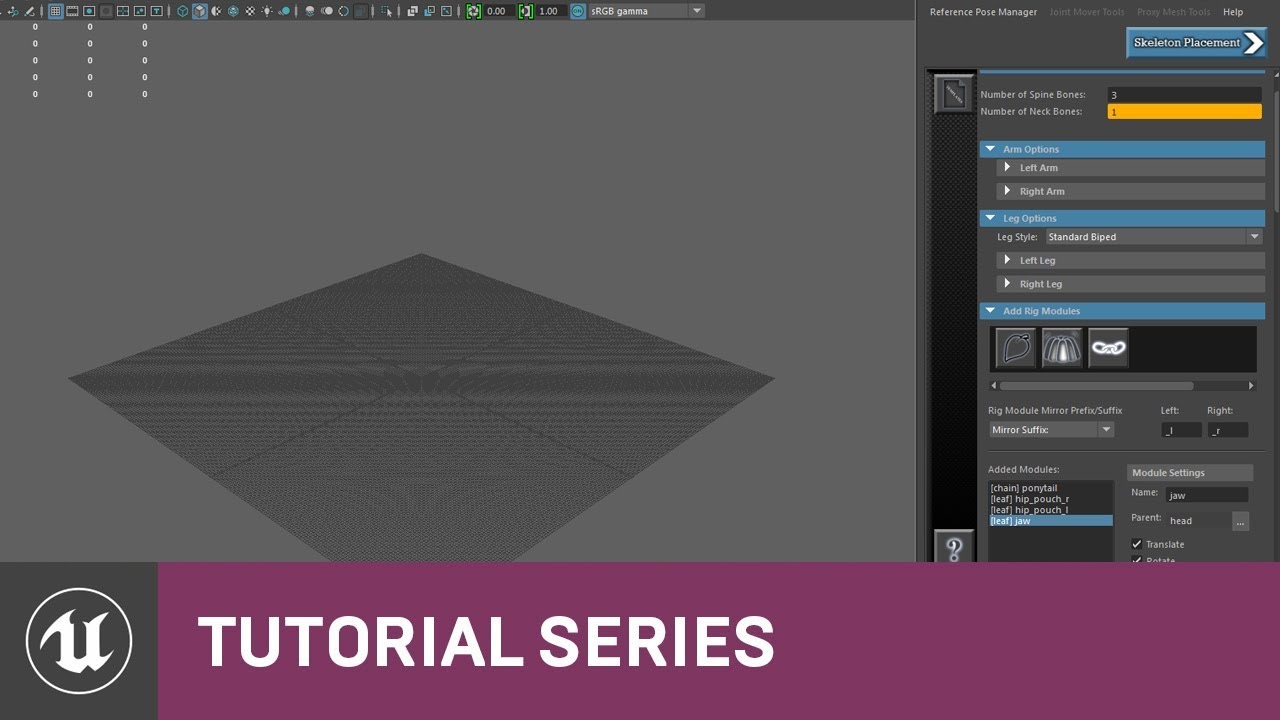
Task: Toggle the x-ray display icon
Action: pos(411,11)
